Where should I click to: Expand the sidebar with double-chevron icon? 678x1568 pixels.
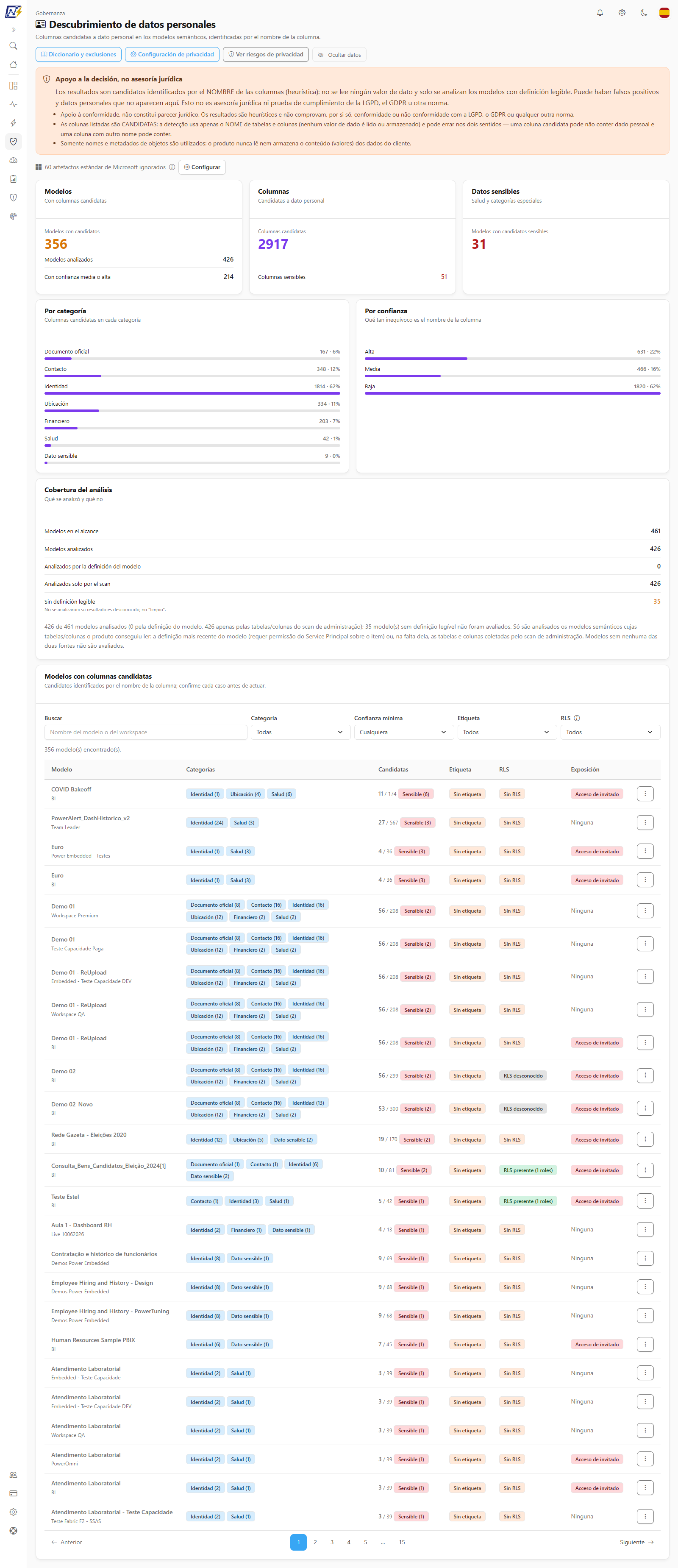[x=14, y=30]
